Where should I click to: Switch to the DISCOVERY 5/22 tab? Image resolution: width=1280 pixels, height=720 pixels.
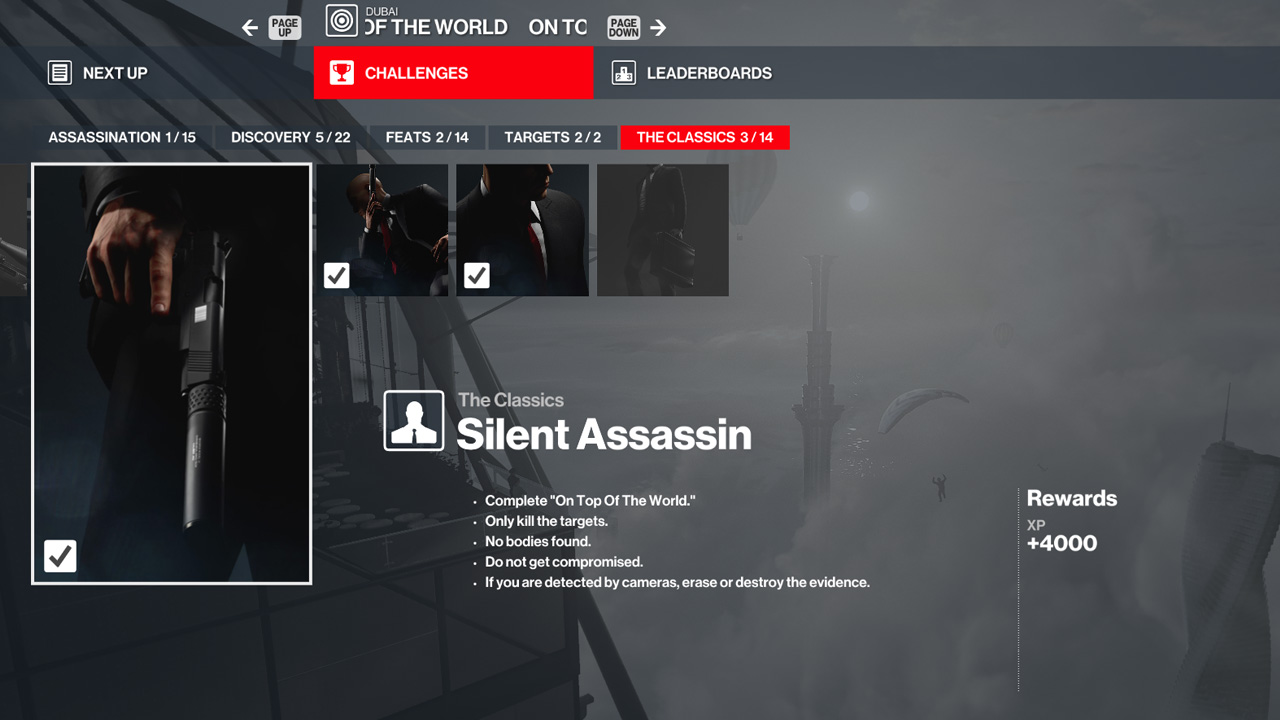pyautogui.click(x=290, y=137)
